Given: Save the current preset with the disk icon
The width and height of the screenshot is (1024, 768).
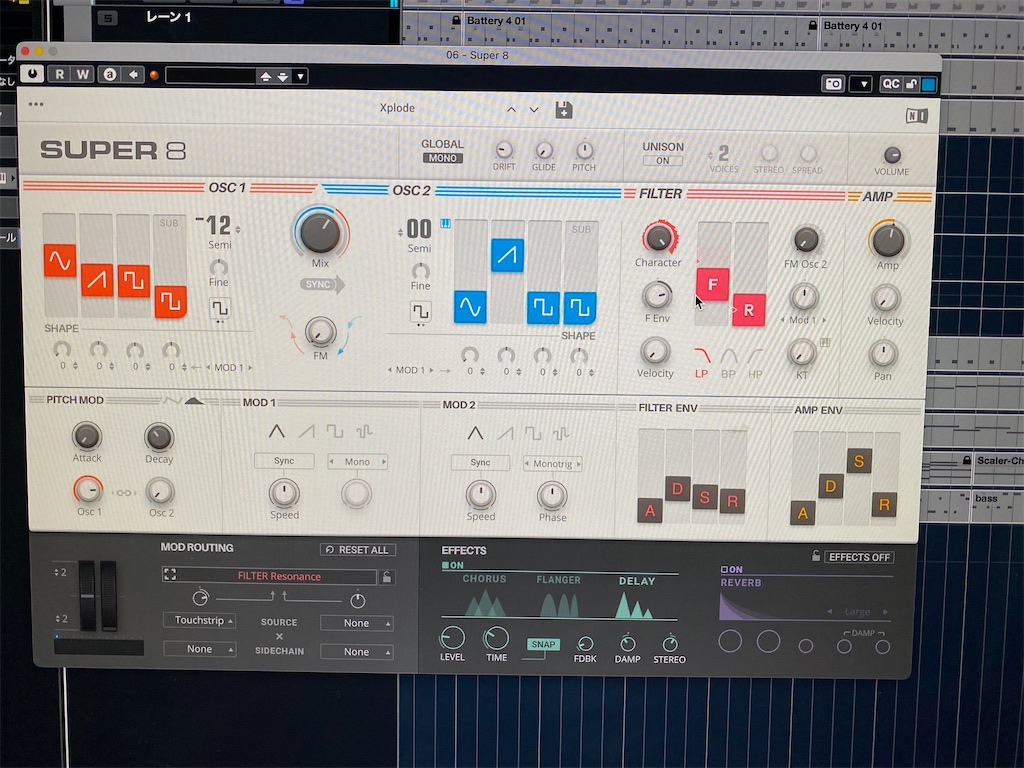Looking at the screenshot, I should (x=563, y=110).
